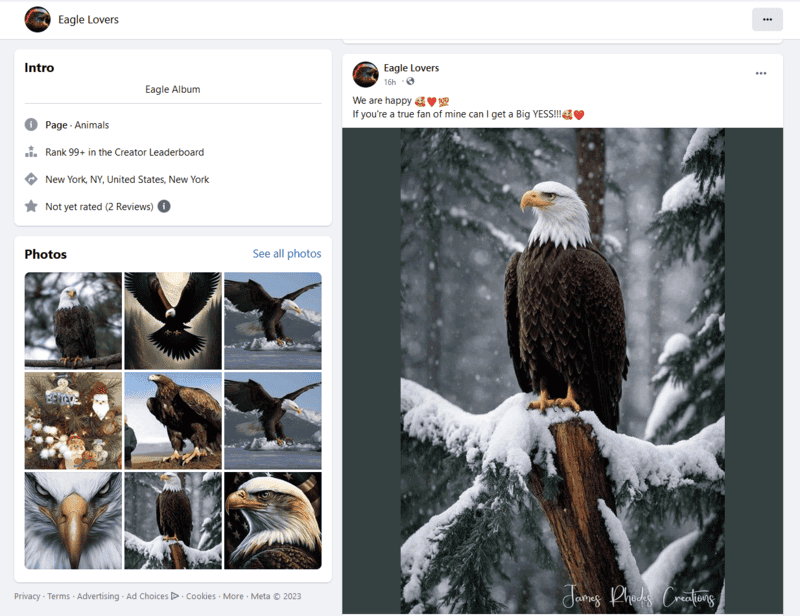Viewport: 800px width, 616px height.
Task: Click the public globe icon on post
Action: [410, 81]
